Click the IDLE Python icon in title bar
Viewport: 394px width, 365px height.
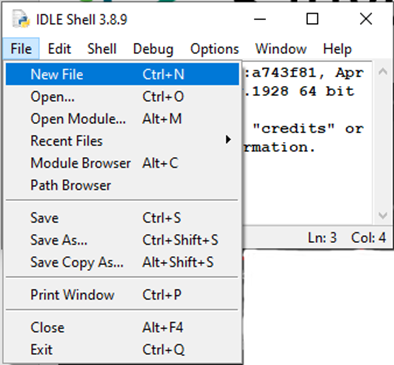tap(19, 19)
